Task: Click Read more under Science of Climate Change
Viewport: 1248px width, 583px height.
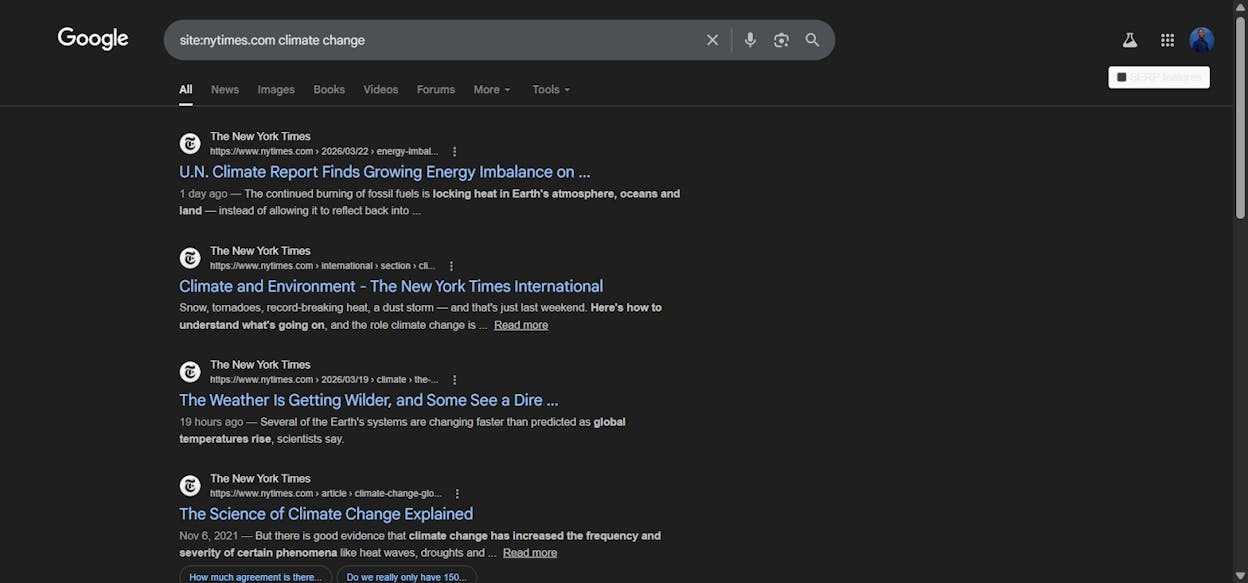Action: [x=530, y=553]
